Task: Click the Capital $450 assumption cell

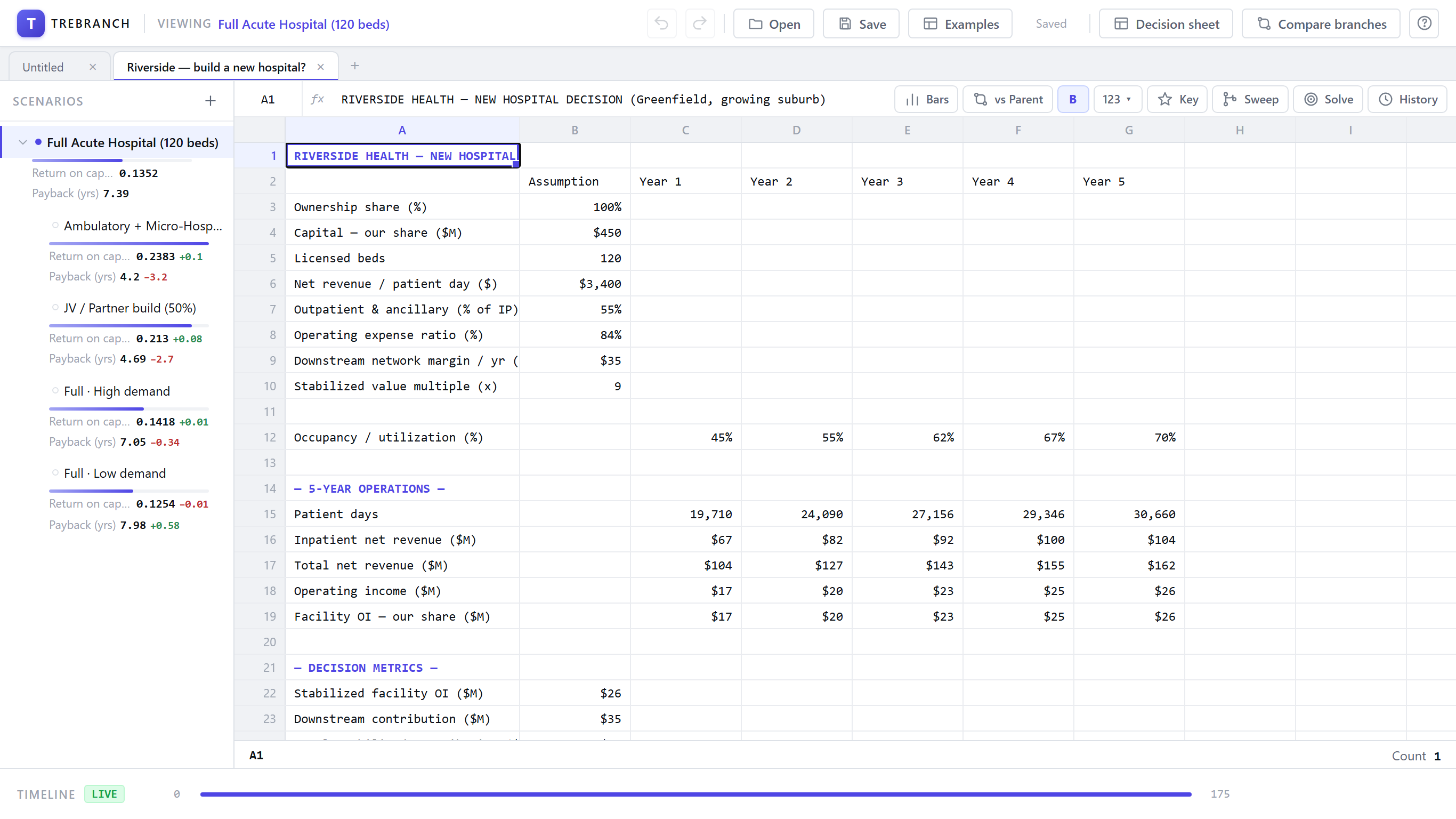Action: pyautogui.click(x=575, y=232)
